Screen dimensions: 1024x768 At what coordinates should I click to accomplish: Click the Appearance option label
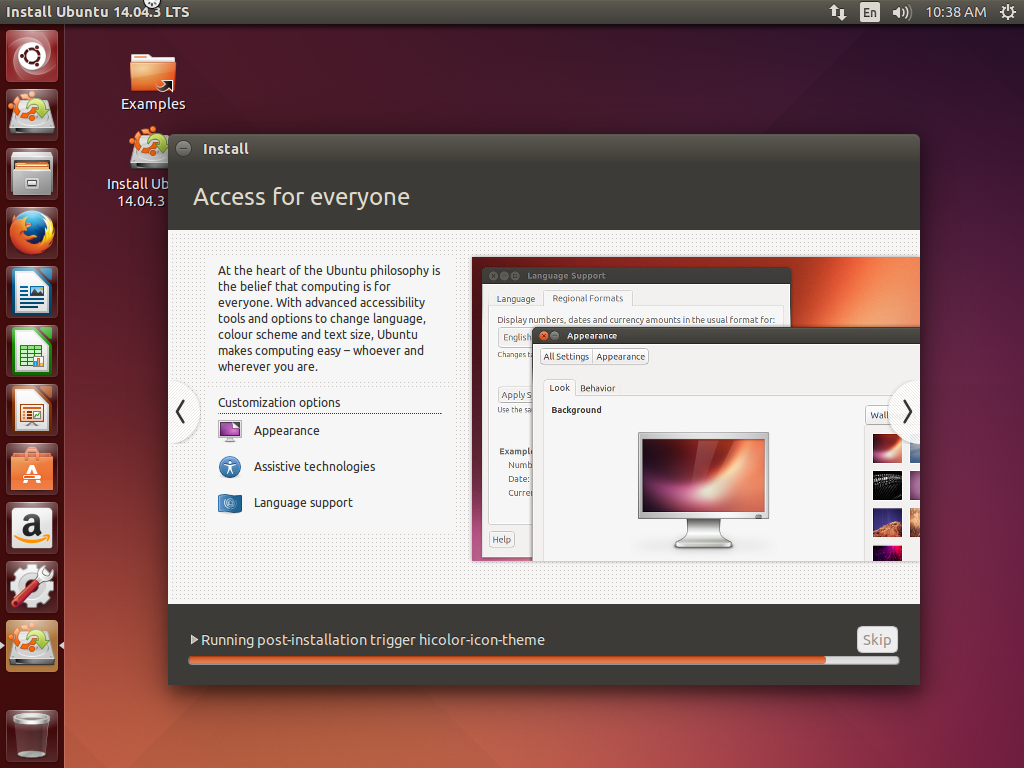click(x=287, y=431)
